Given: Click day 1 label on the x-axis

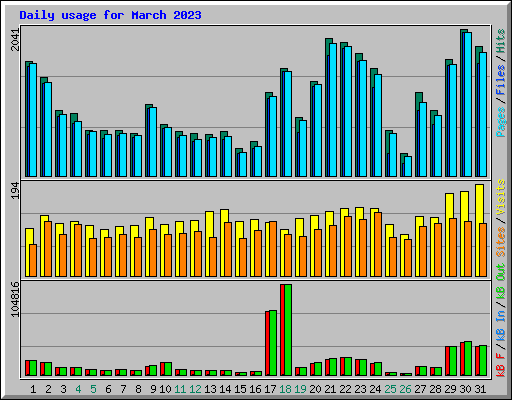Looking at the screenshot, I should pos(33,389).
